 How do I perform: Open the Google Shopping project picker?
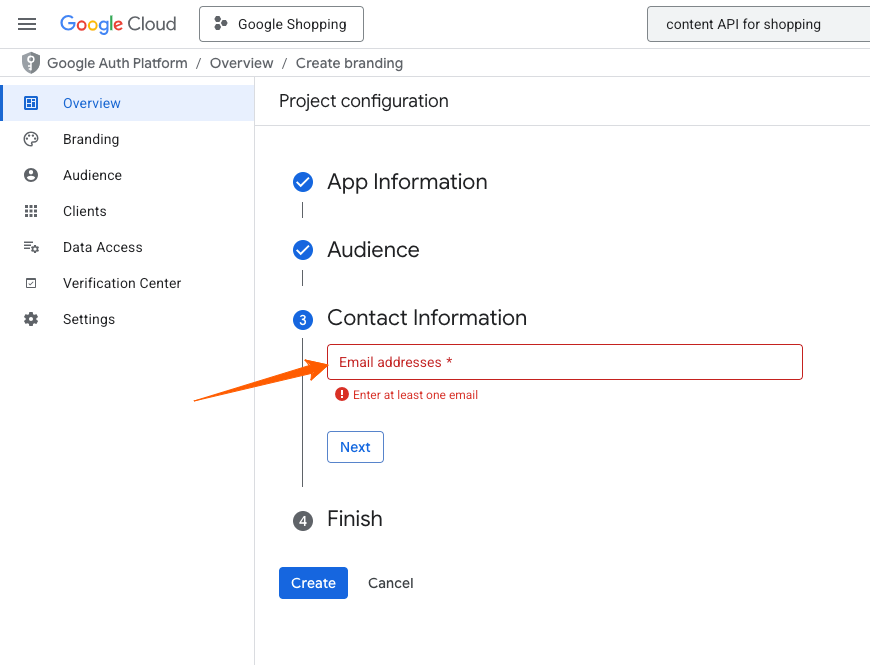tap(281, 24)
